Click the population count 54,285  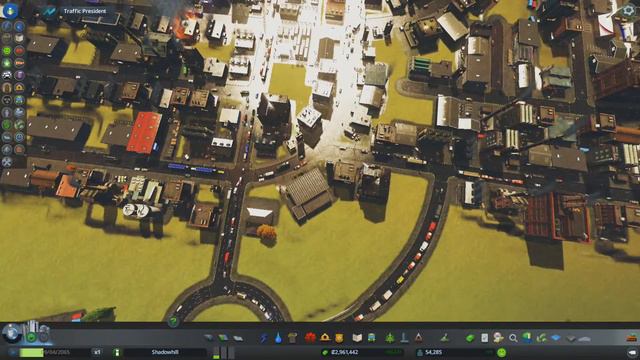433,352
